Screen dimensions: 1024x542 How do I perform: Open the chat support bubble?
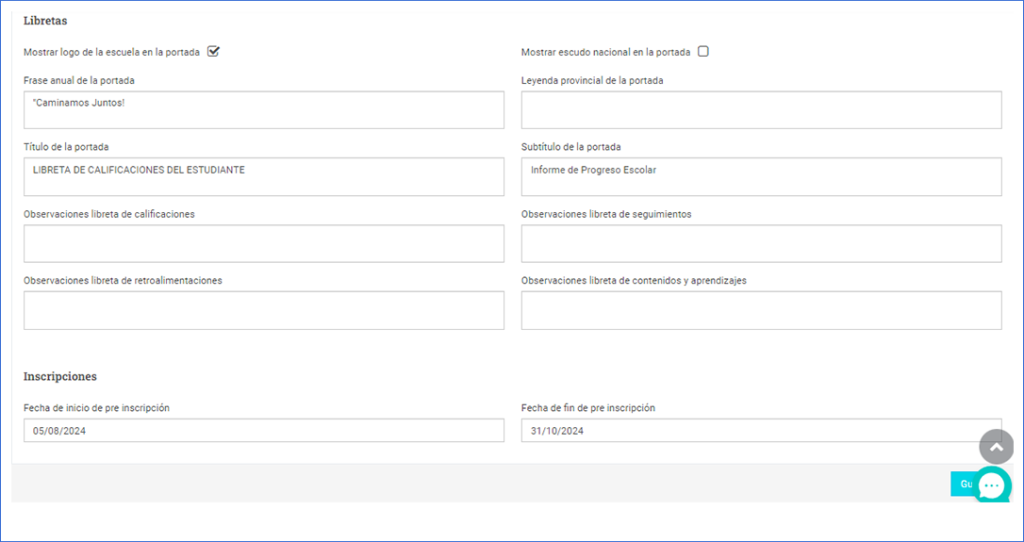pos(992,485)
